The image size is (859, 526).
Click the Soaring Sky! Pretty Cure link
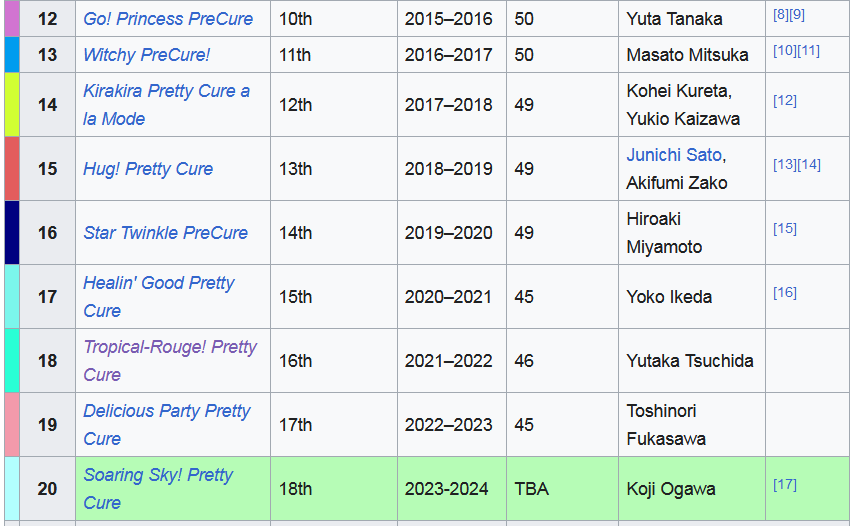click(158, 475)
